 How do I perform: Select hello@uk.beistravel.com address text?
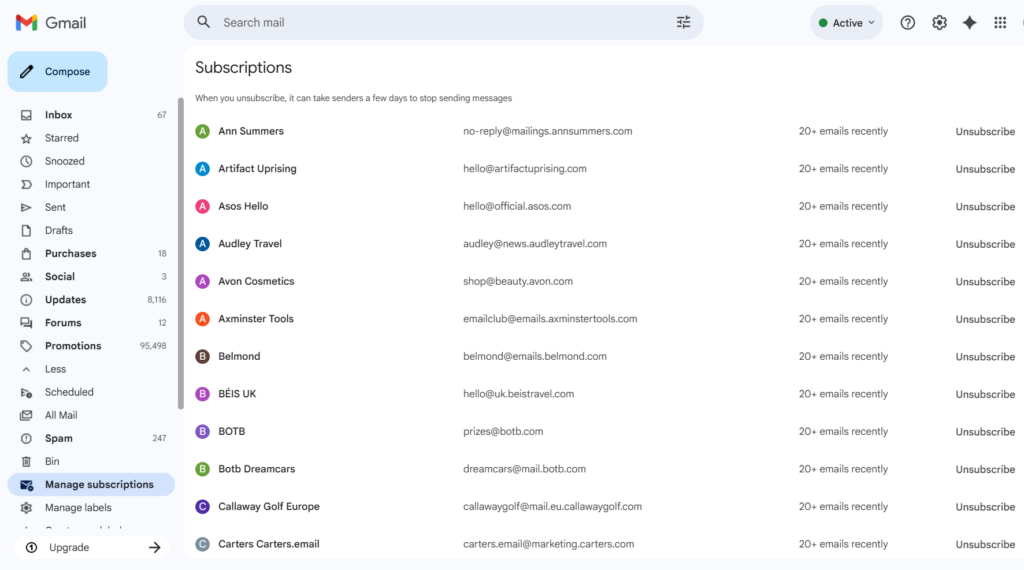pos(519,394)
